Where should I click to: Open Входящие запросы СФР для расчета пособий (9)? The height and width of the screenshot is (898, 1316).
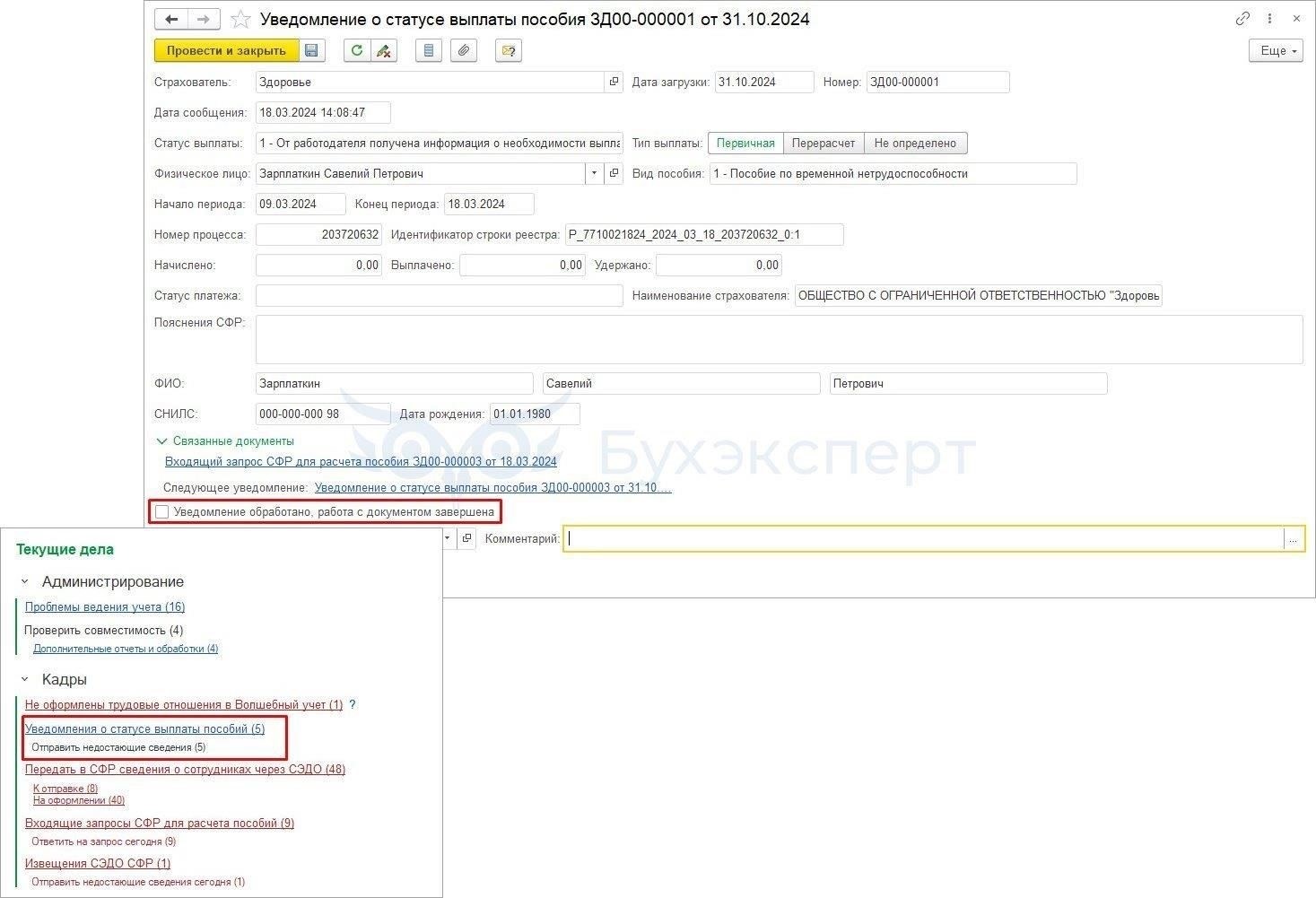pos(160,823)
